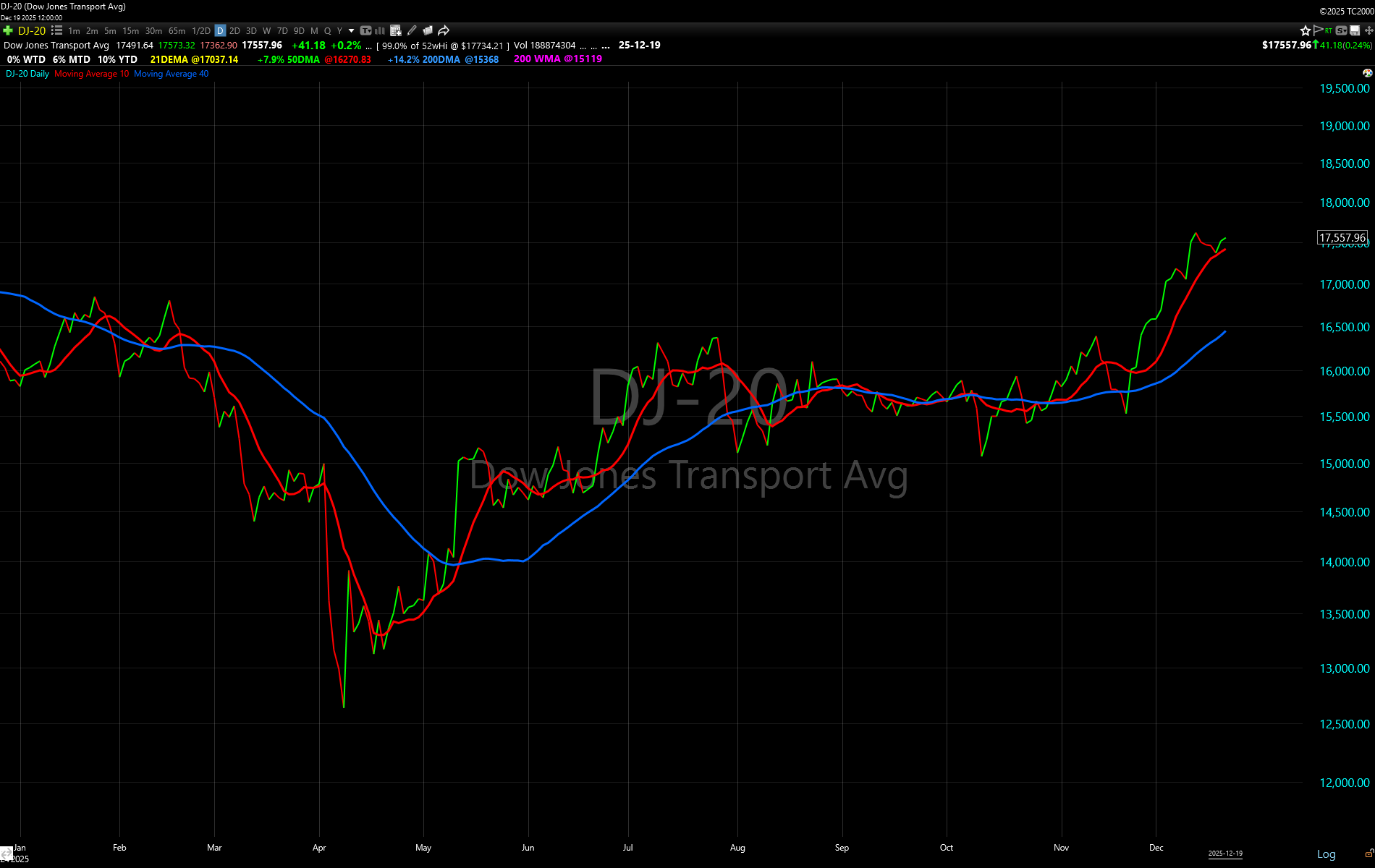Click the 2025-12-19 date marker
Image resolution: width=1375 pixels, height=868 pixels.
1224,854
